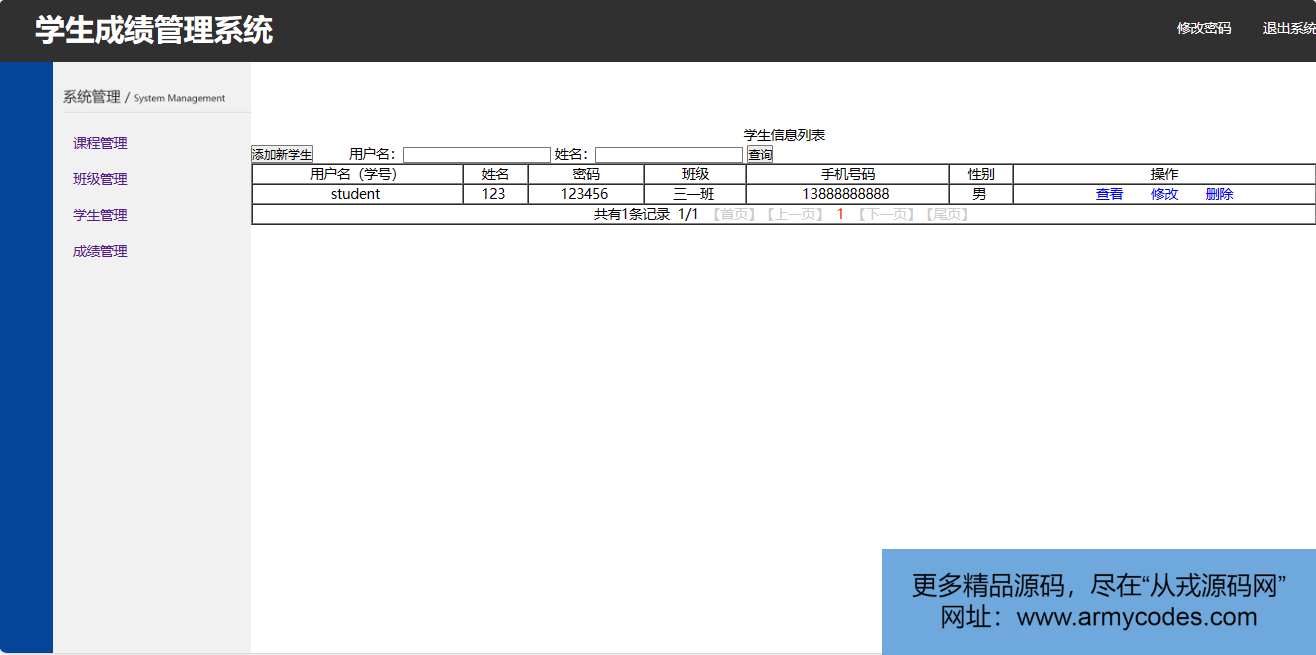The image size is (1316, 655).
Task: Click the 性别 column header
Action: (981, 174)
